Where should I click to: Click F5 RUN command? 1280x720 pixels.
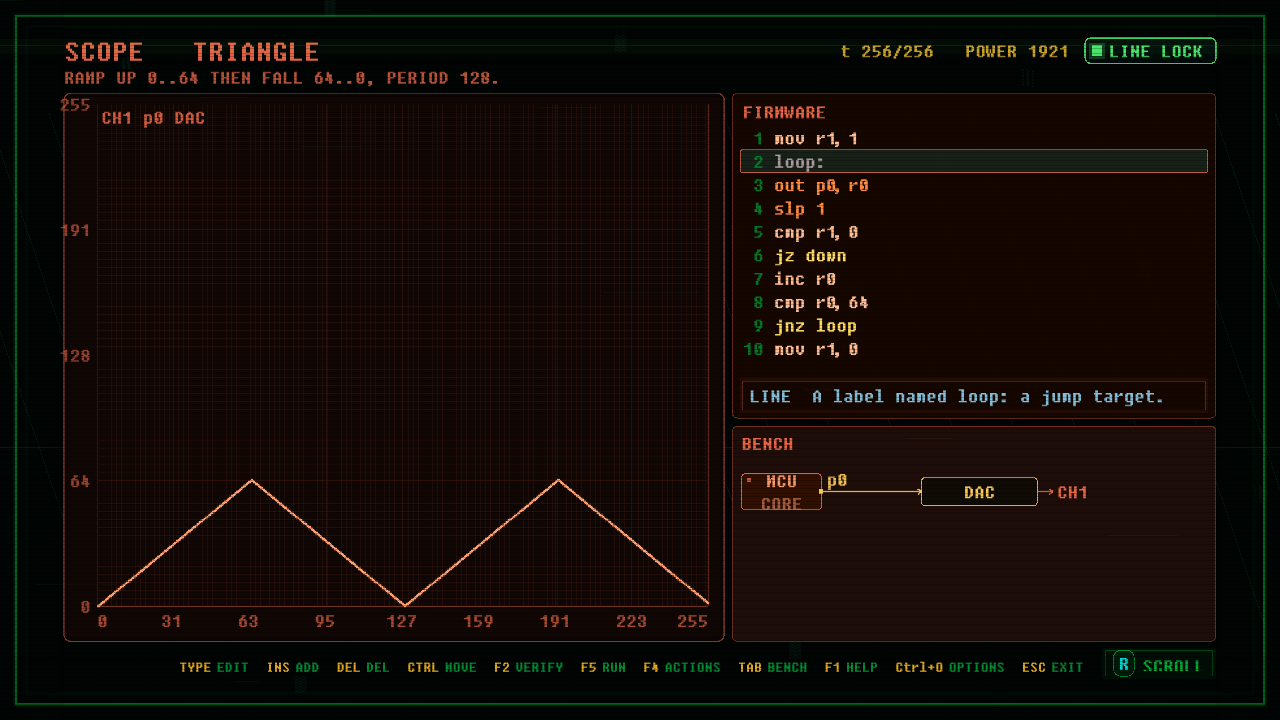click(603, 667)
